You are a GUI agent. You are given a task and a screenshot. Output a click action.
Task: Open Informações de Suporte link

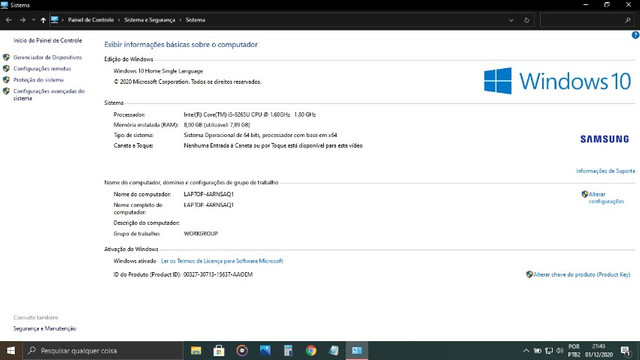[x=605, y=171]
